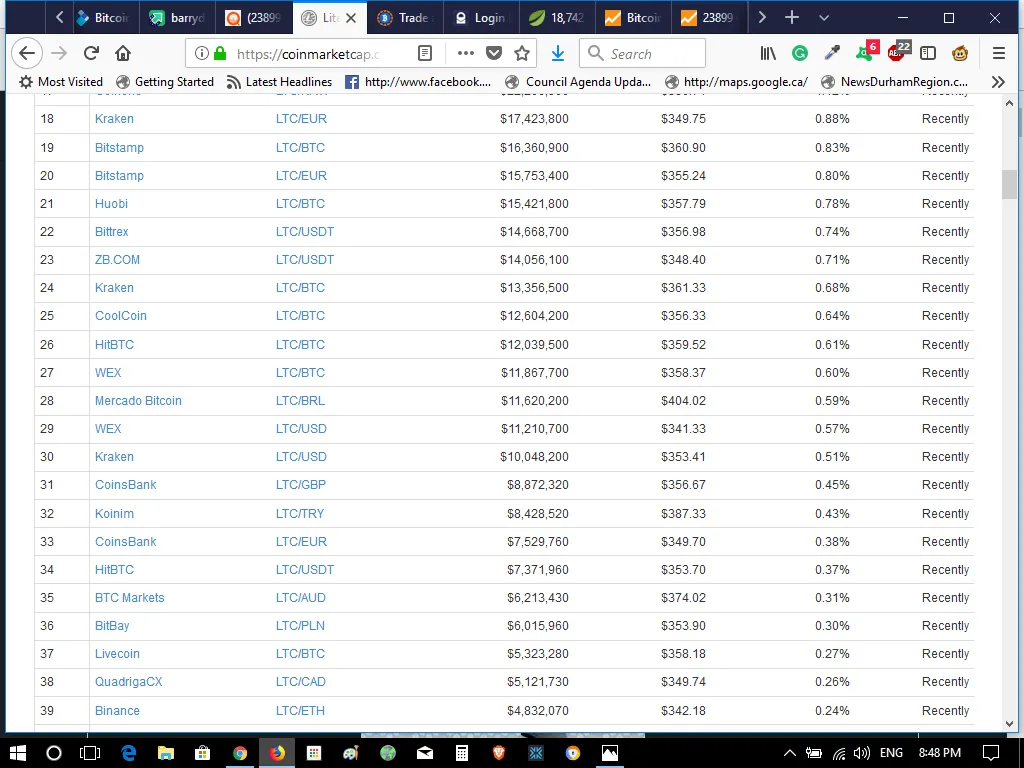Select volume $404.02 price cell

point(683,401)
